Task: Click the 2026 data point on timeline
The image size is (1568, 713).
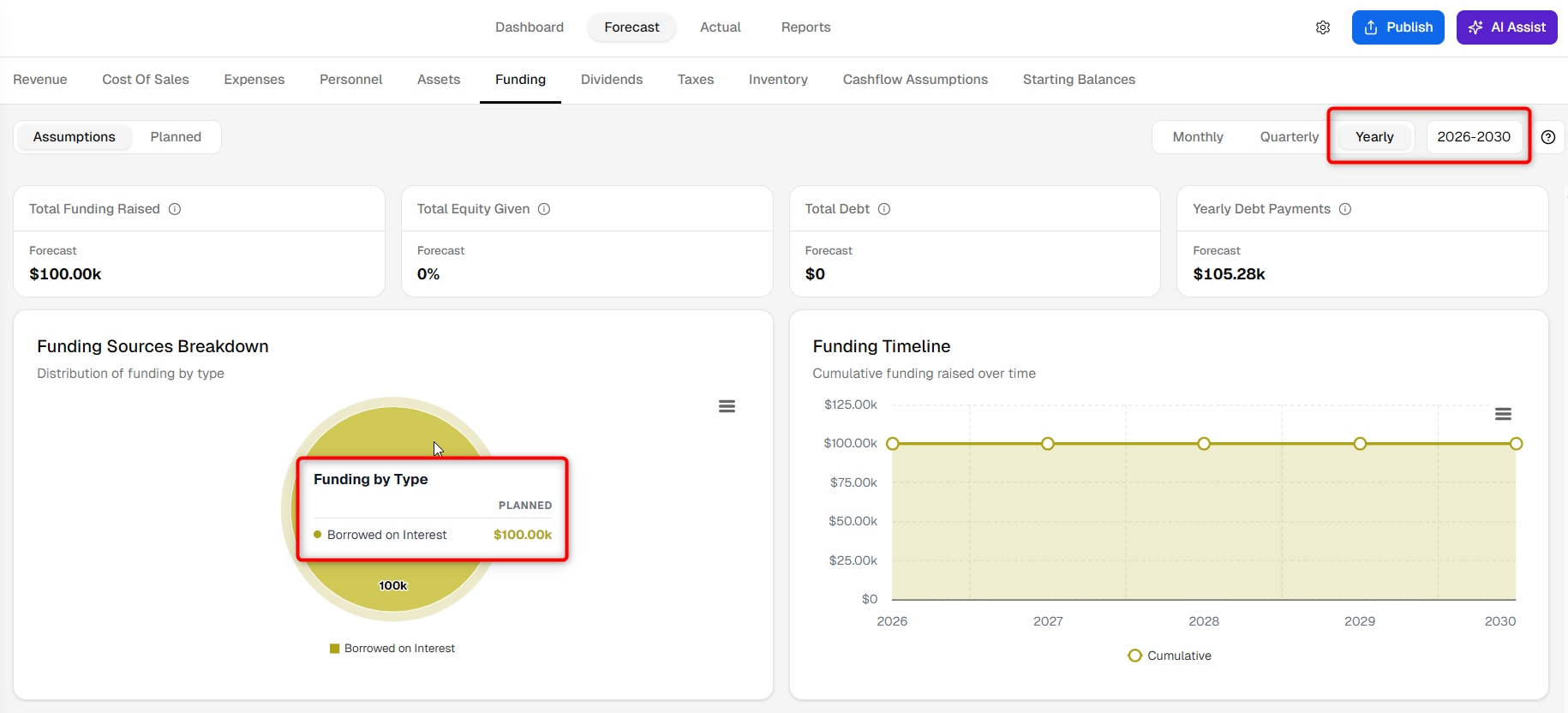Action: 893,444
